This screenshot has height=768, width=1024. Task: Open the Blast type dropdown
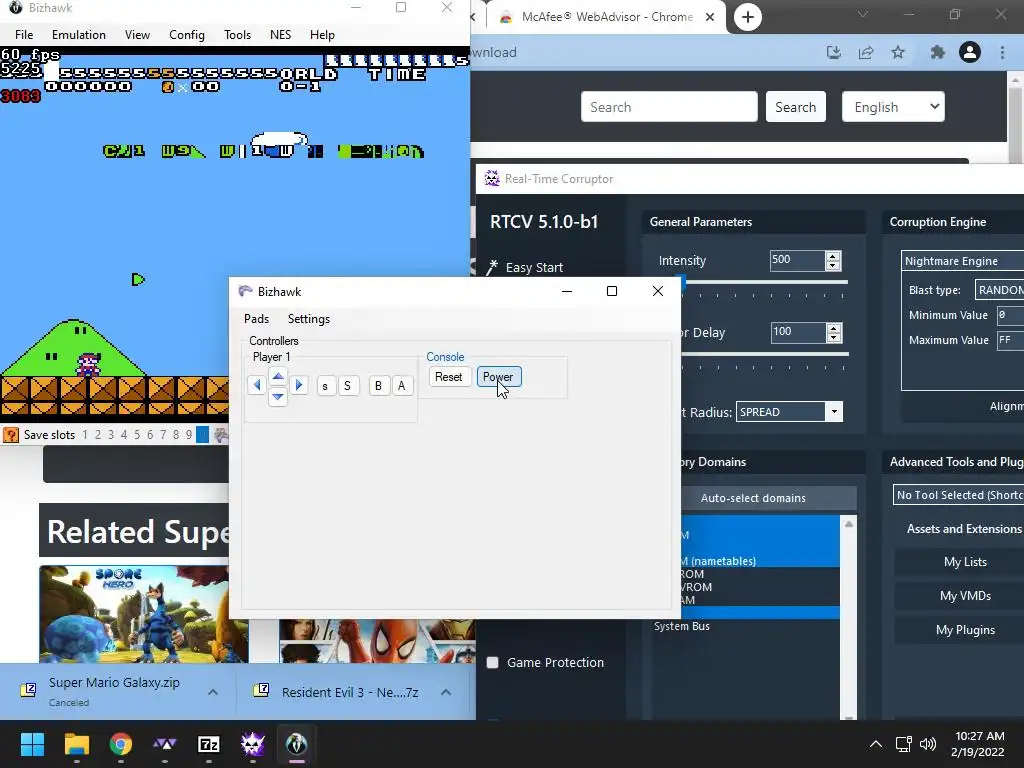[999, 290]
